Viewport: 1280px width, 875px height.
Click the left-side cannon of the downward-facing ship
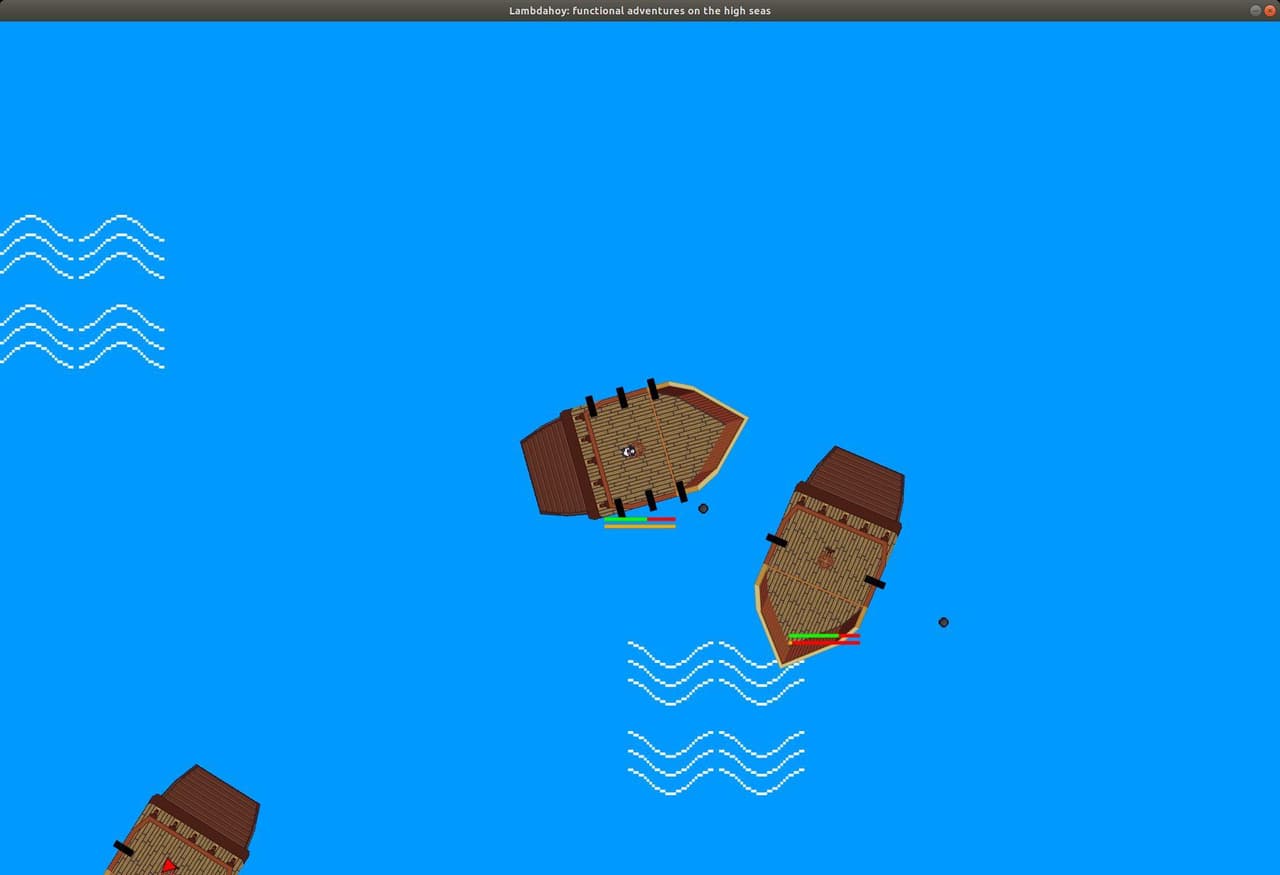(777, 540)
